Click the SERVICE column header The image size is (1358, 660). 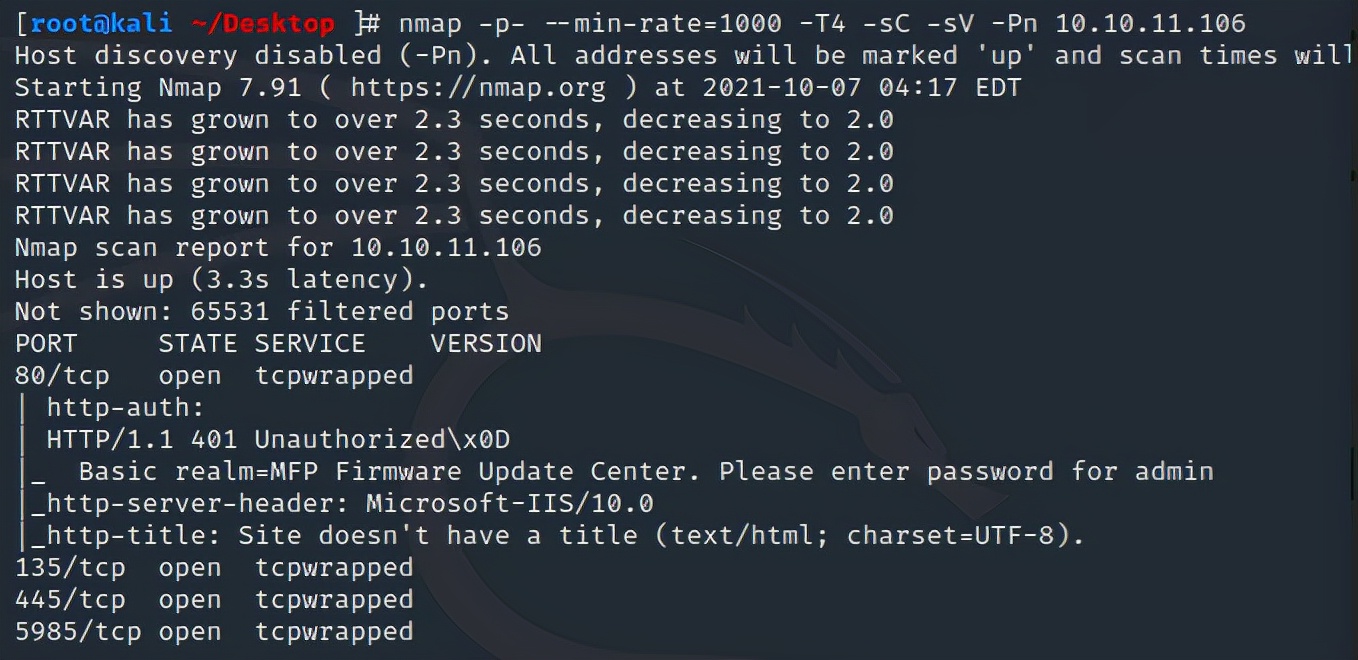[x=310, y=343]
